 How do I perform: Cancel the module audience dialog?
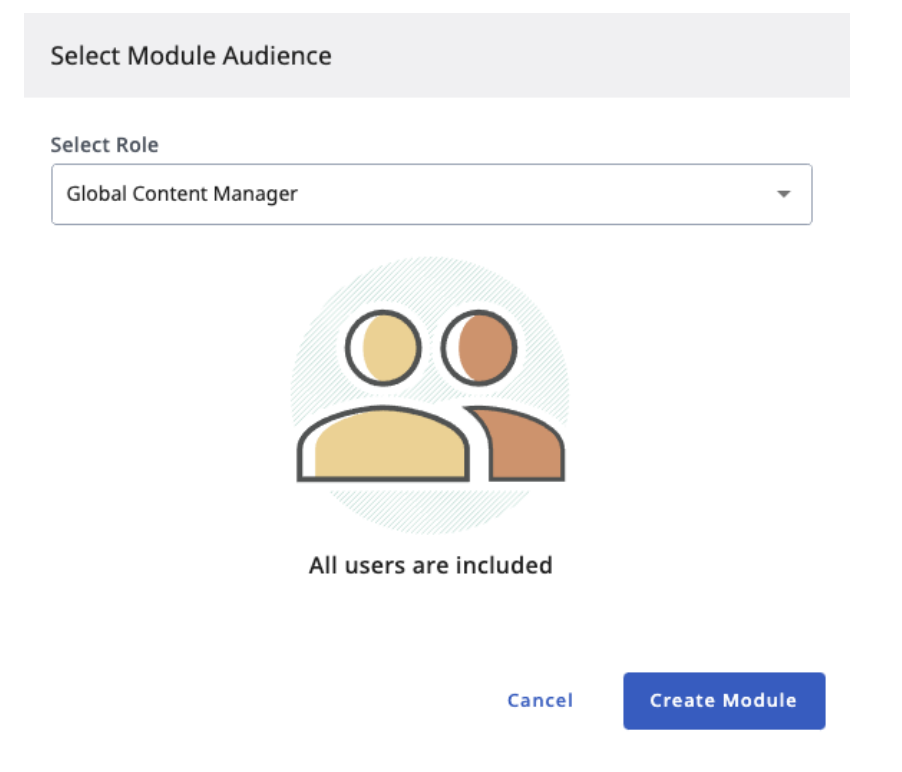[540, 701]
